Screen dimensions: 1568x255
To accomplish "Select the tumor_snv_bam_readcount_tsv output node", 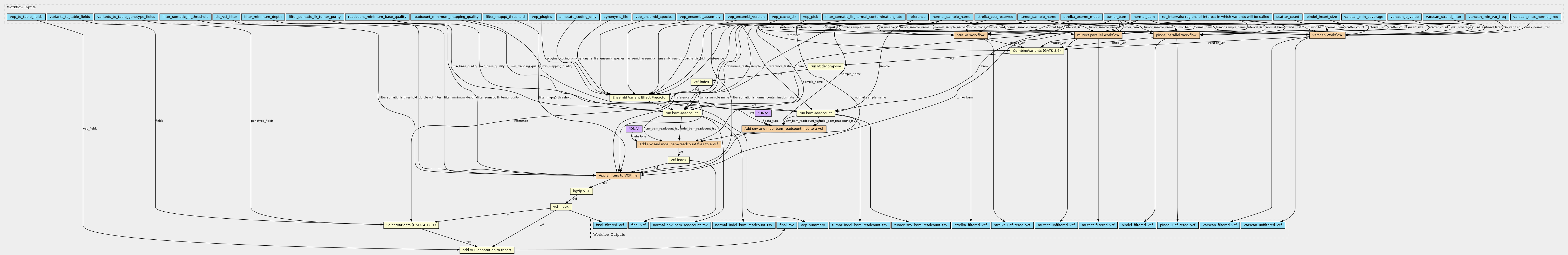I will (921, 225).
